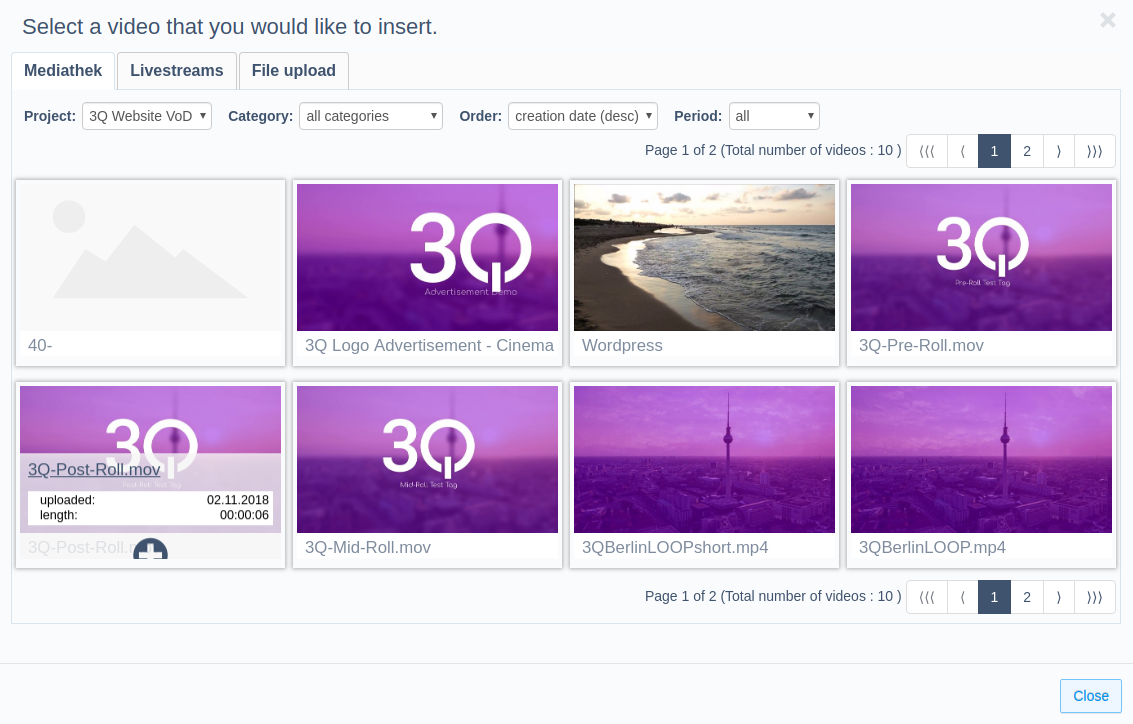Dismiss dialog with the X icon
The width and height of the screenshot is (1133, 724).
(1108, 20)
